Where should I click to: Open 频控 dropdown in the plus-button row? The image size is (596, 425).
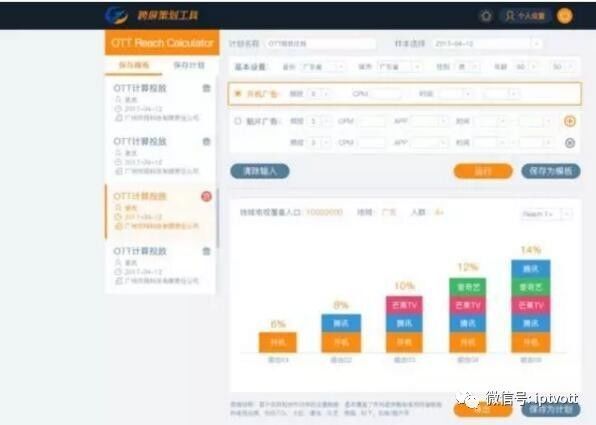[x=320, y=121]
